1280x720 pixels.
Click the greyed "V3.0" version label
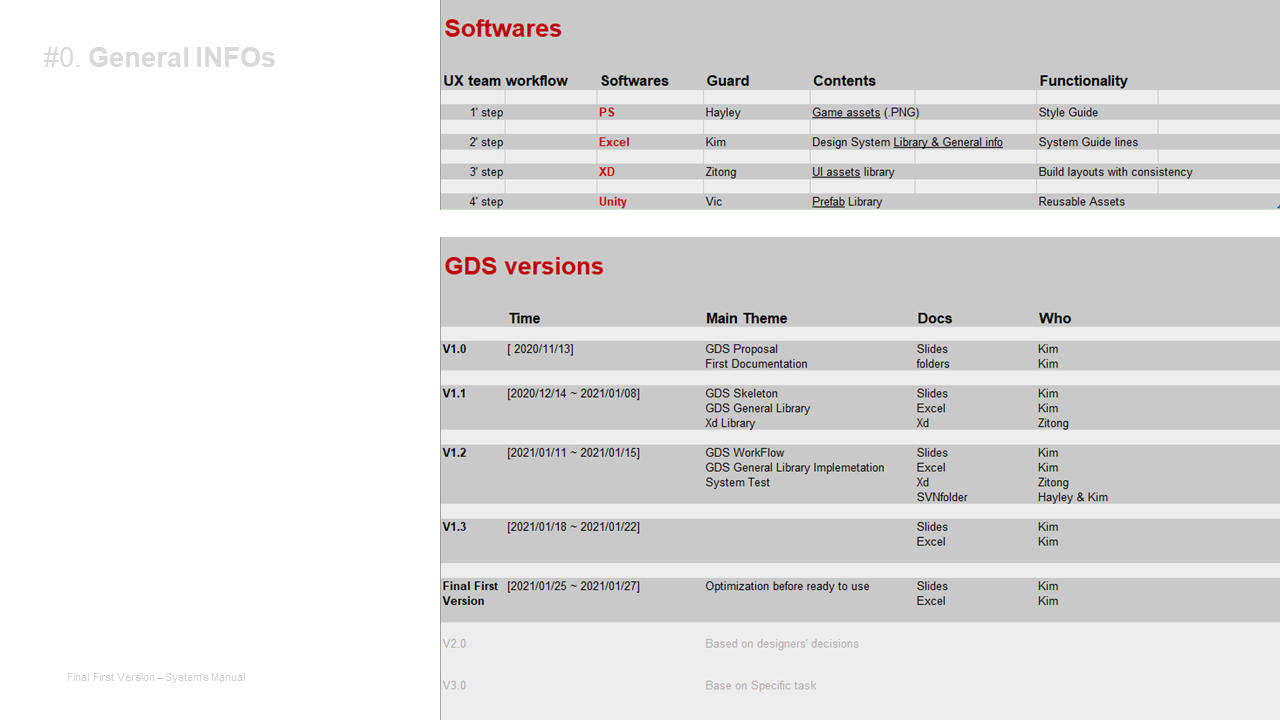[x=454, y=686]
